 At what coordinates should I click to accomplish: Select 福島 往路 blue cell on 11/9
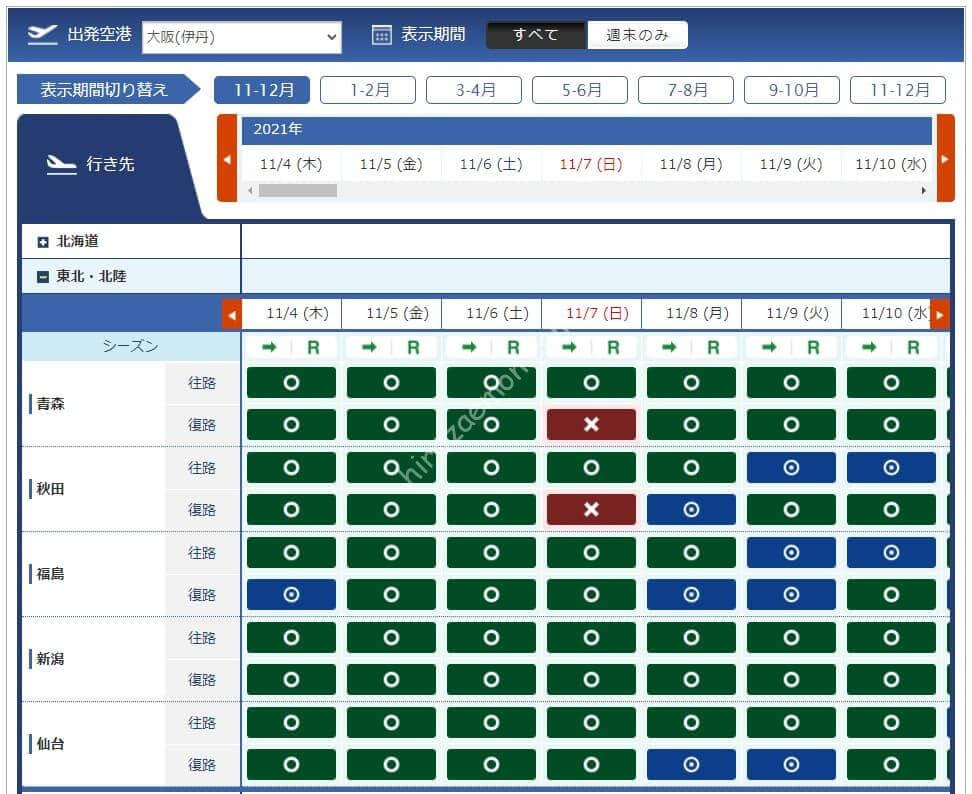[x=792, y=552]
